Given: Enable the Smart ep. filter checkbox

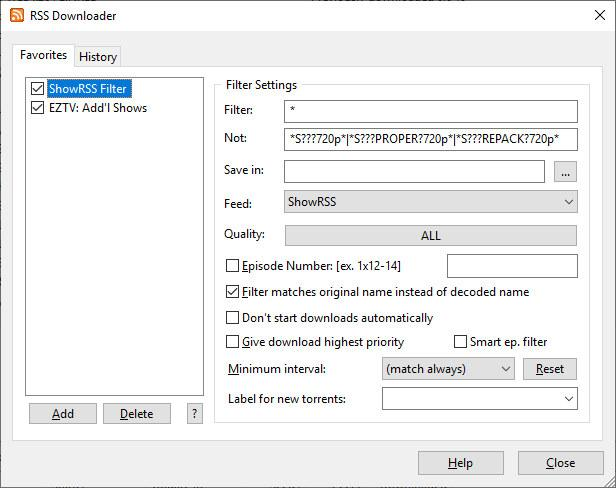Looking at the screenshot, I should [460, 341].
